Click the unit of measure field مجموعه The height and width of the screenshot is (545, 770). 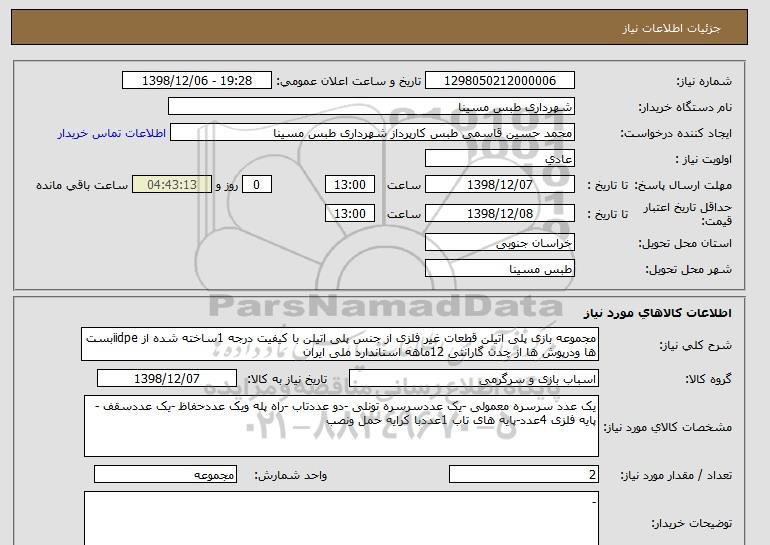coord(165,475)
